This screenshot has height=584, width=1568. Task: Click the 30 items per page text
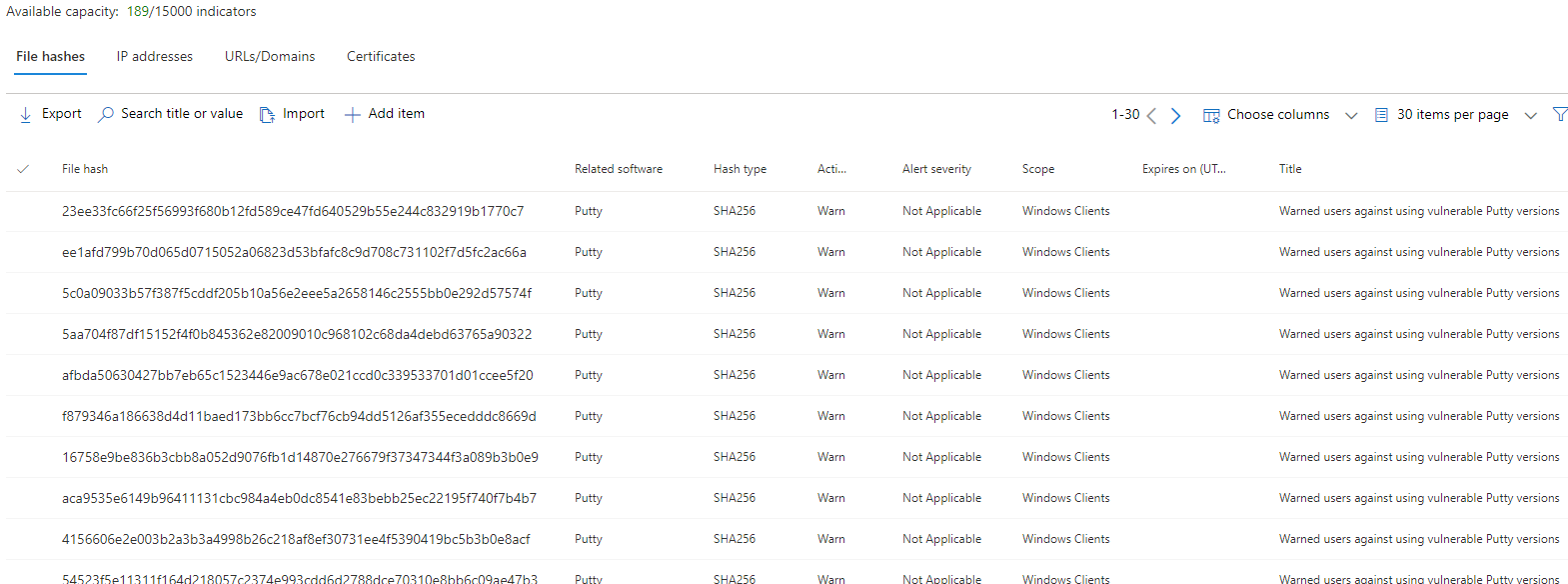click(x=1453, y=115)
